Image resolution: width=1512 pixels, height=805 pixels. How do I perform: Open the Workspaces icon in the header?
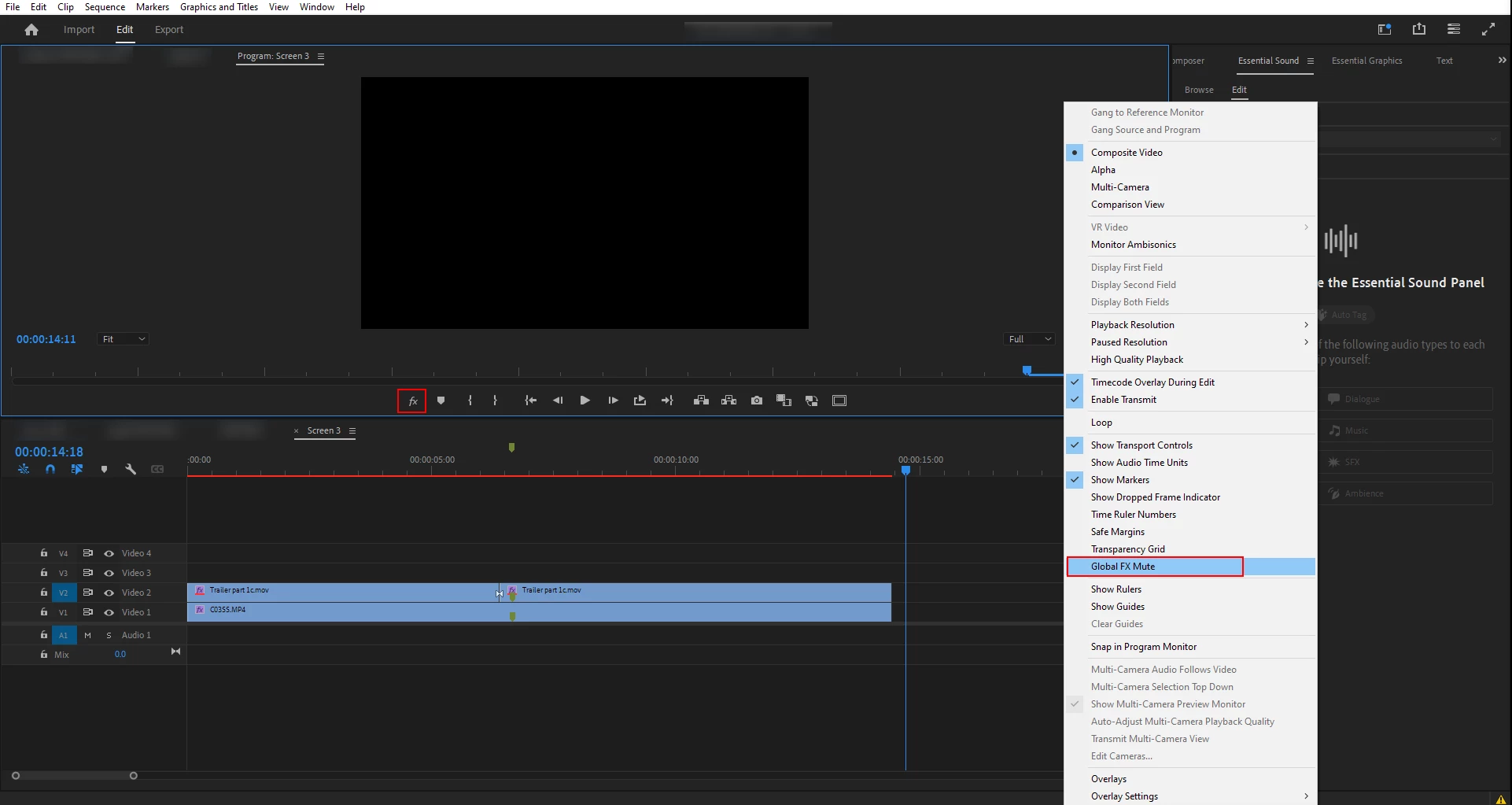coord(1385,30)
